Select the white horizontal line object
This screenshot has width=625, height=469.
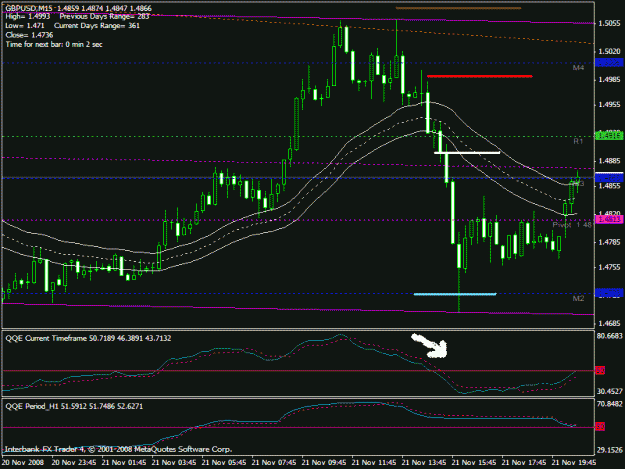[x=467, y=152]
